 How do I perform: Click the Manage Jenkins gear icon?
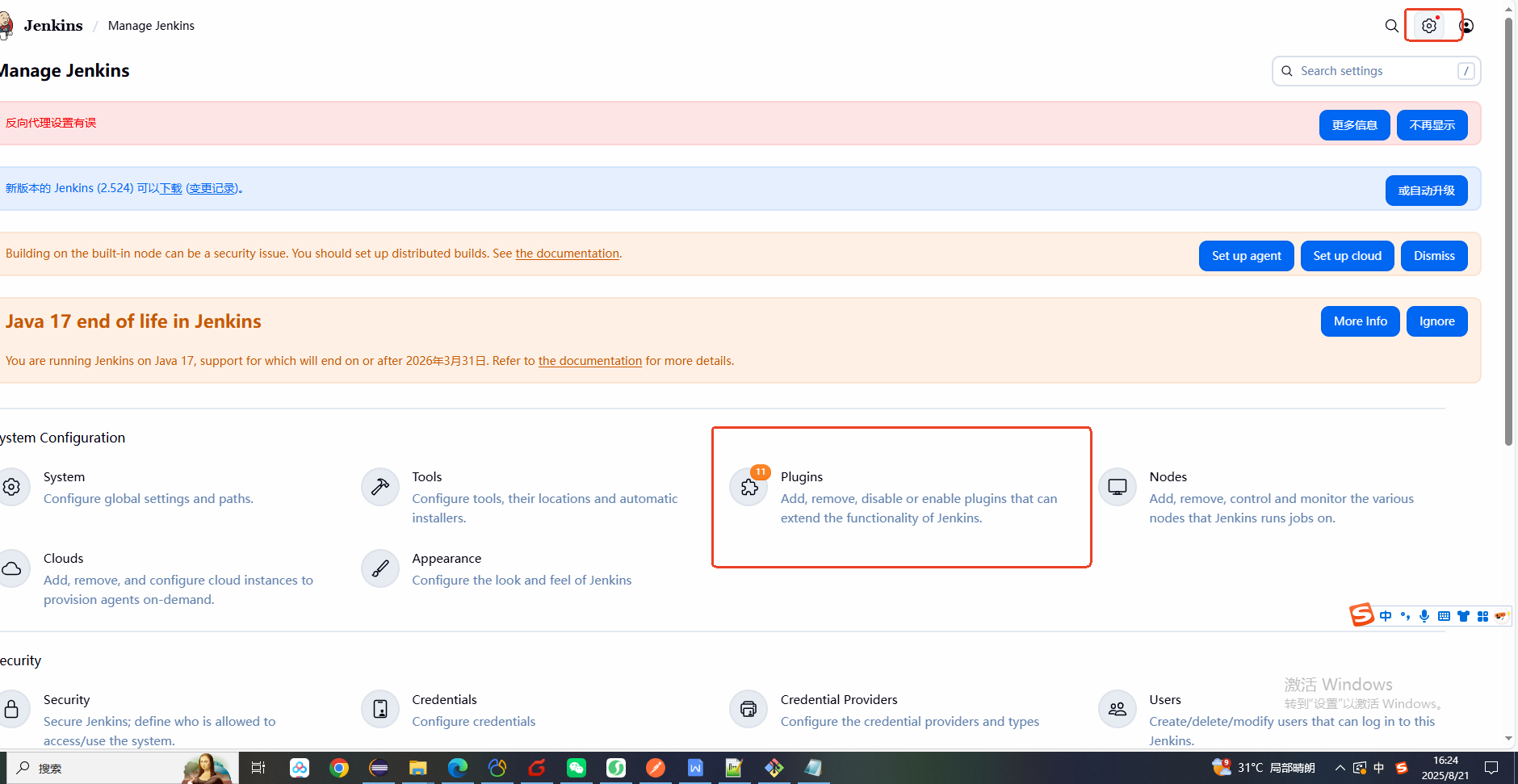coord(1429,26)
